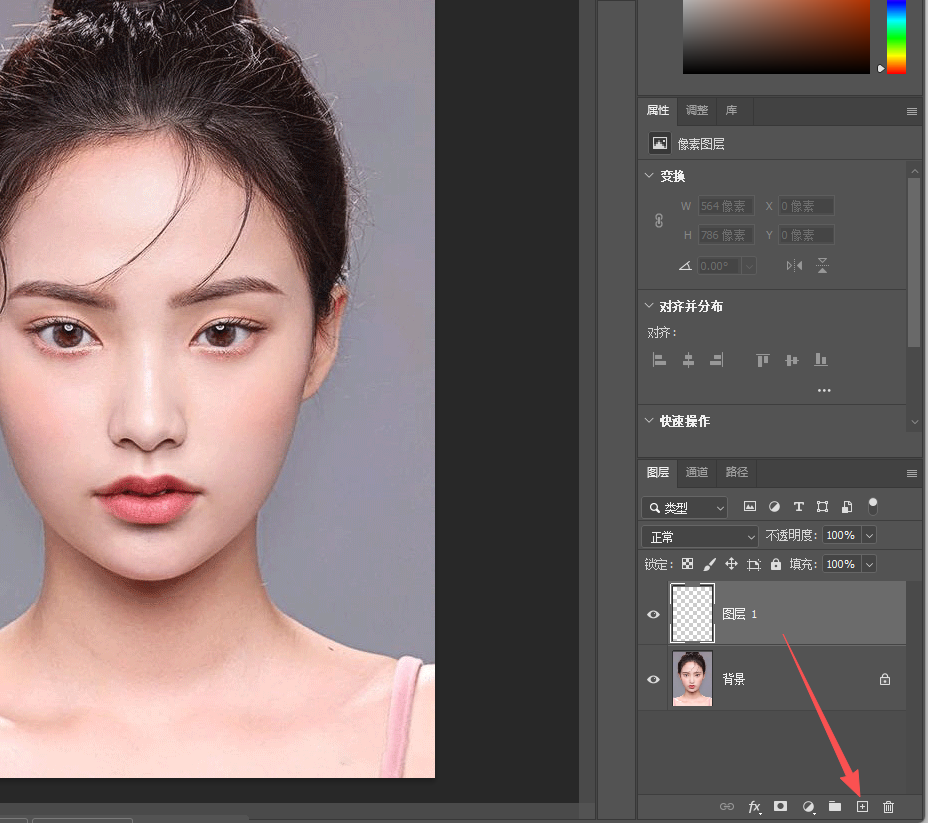928x823 pixels.
Task: Align bottom edges
Action: pyautogui.click(x=821, y=359)
